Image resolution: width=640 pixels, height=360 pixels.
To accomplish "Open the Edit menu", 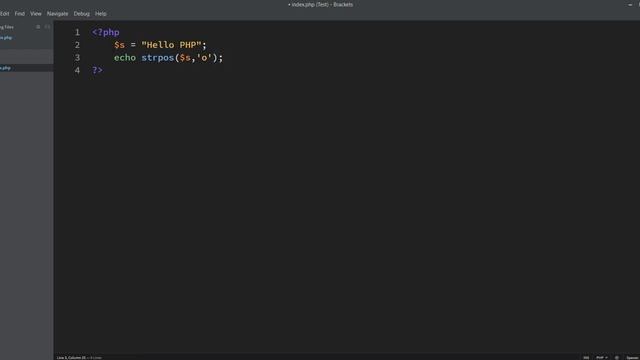I will (4, 13).
